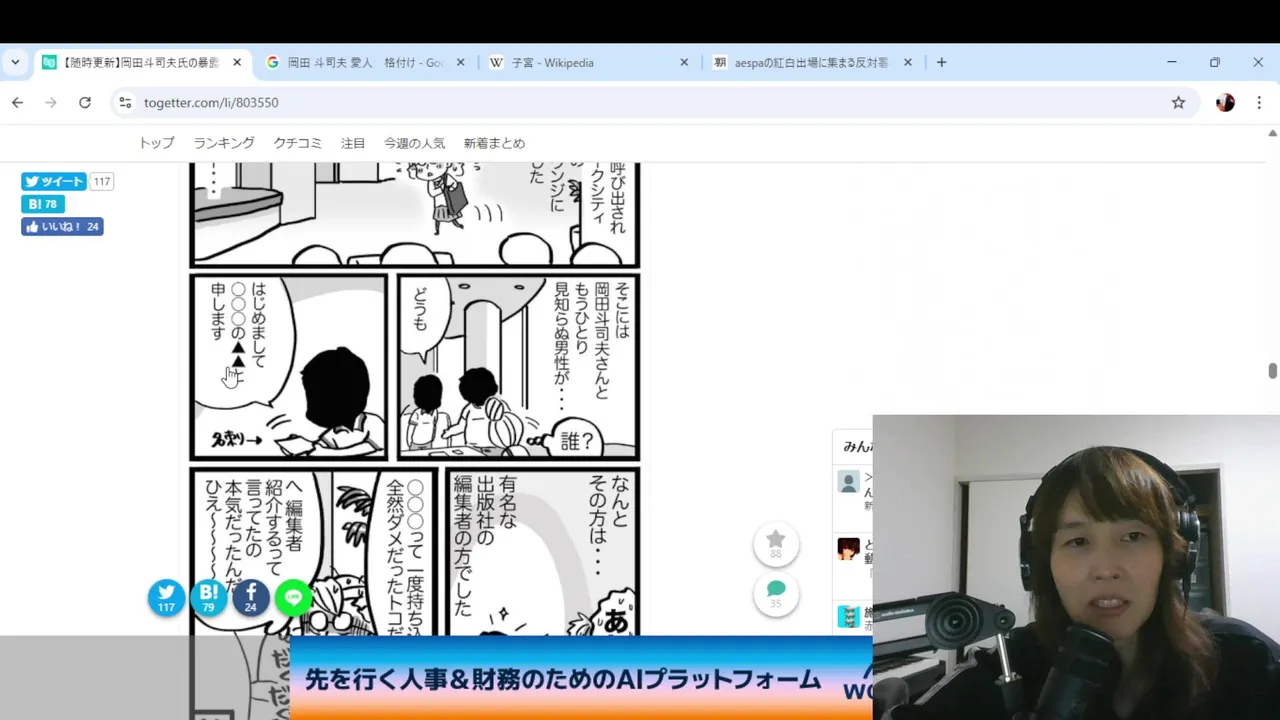1280x720 pixels.
Task: Open the 新着まとめ navigation link
Action: 494,143
